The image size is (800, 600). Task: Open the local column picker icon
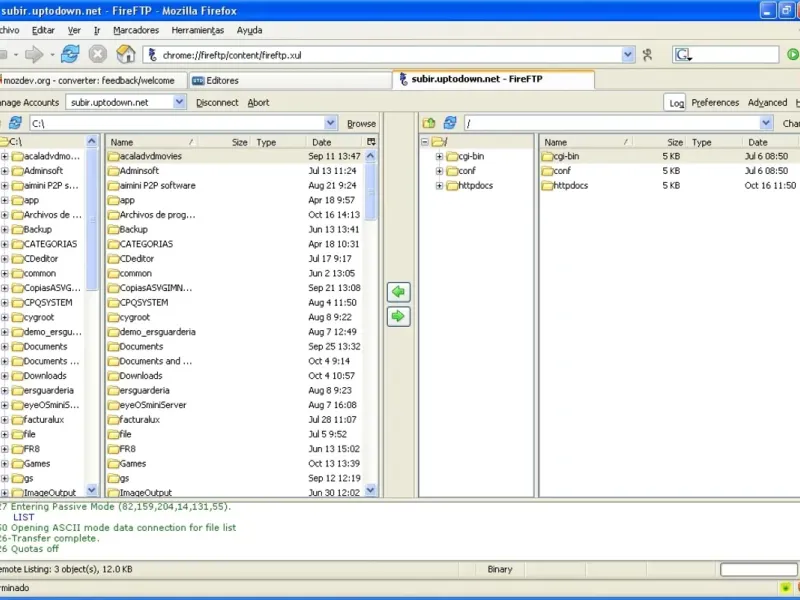pyautogui.click(x=371, y=142)
